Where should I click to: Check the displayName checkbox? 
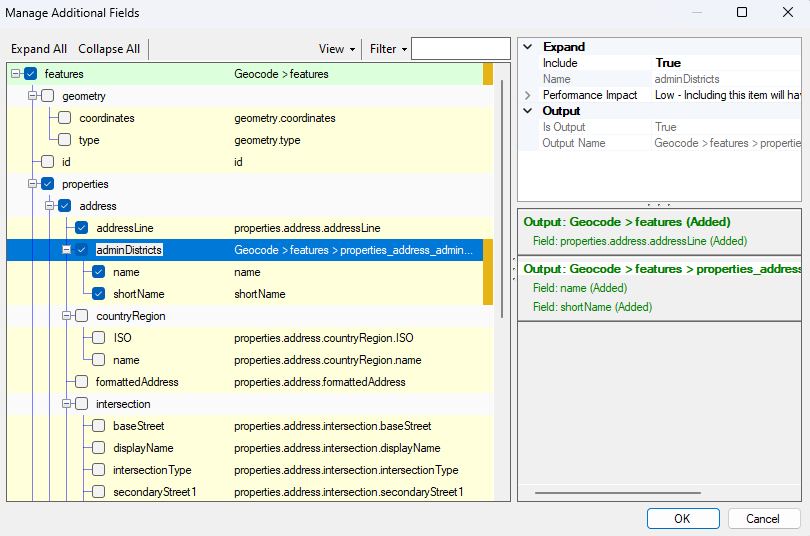99,448
